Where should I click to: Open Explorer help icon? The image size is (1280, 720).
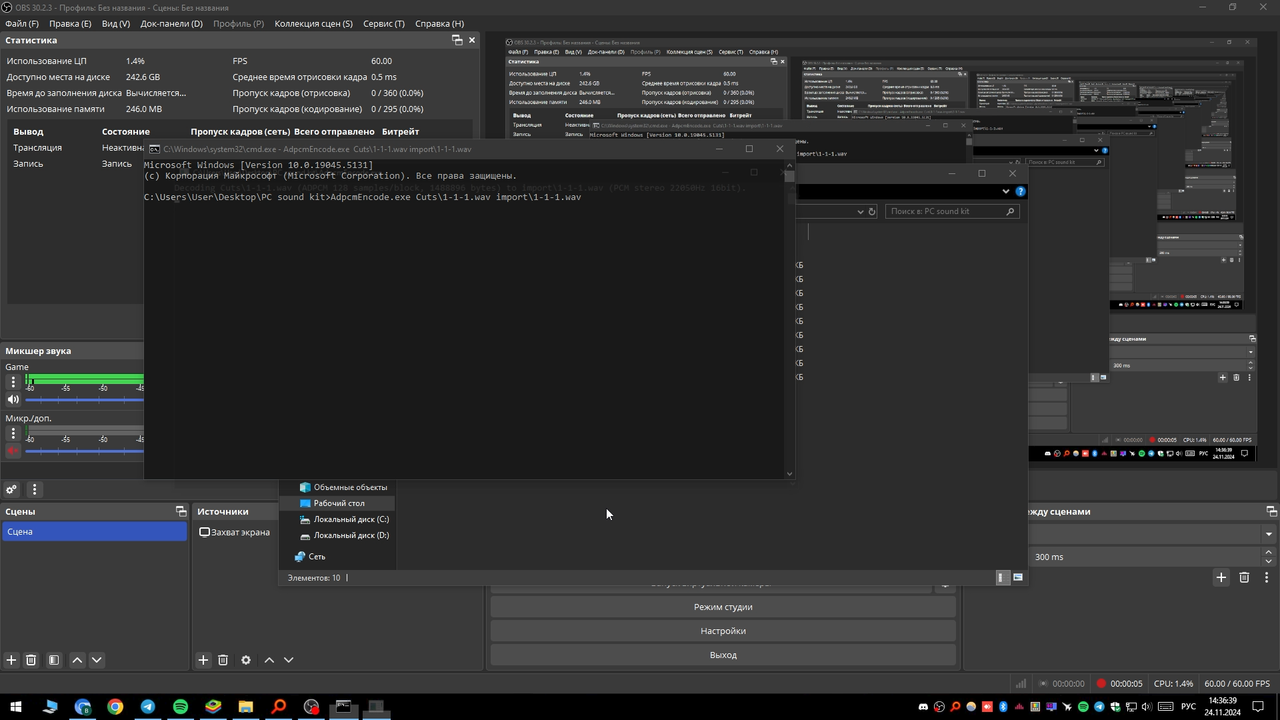[1020, 191]
